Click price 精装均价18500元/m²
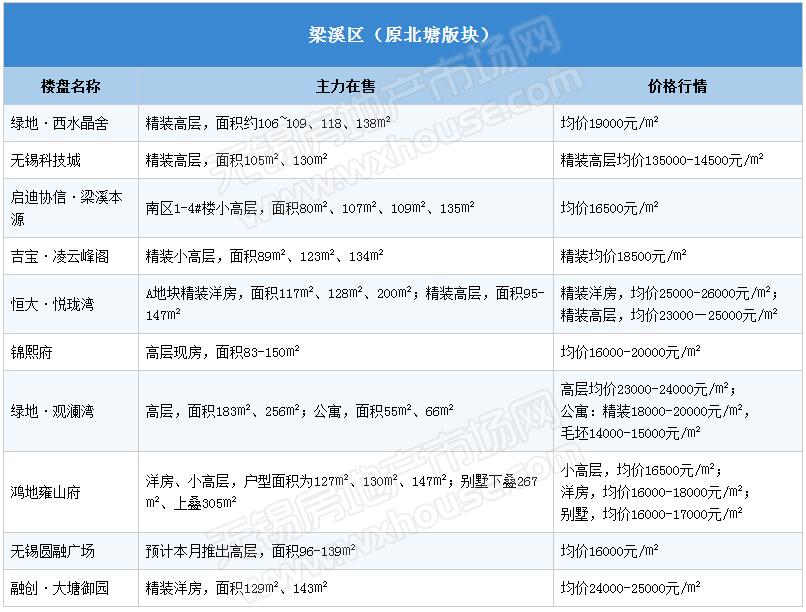 coord(623,256)
